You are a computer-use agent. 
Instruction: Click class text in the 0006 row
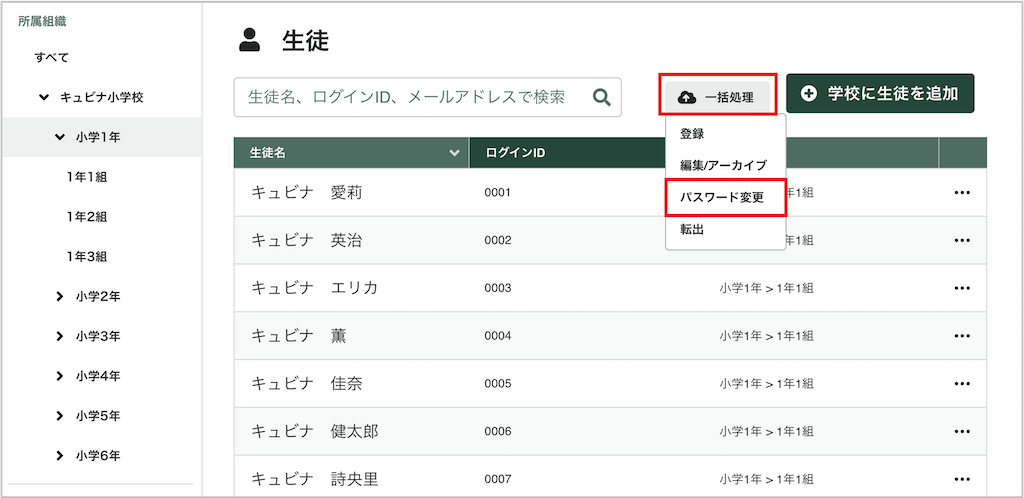(x=766, y=431)
